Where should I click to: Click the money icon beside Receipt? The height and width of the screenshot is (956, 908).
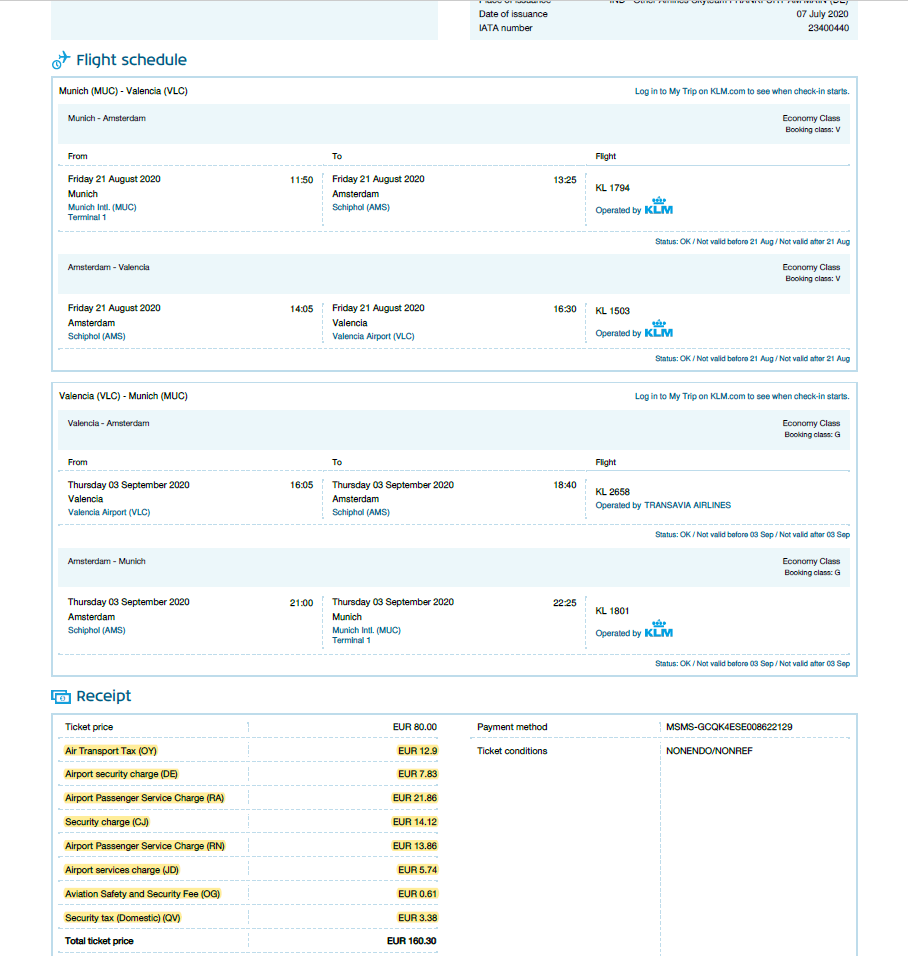pos(61,696)
